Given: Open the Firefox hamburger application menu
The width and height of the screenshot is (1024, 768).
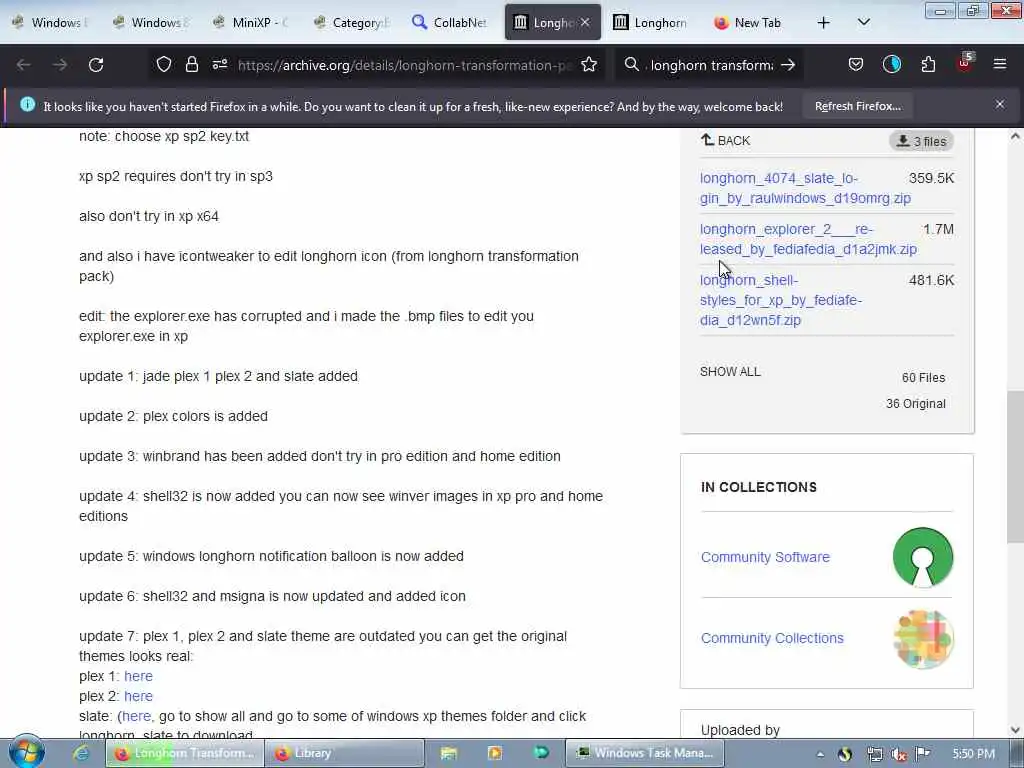Looking at the screenshot, I should 1000,64.
